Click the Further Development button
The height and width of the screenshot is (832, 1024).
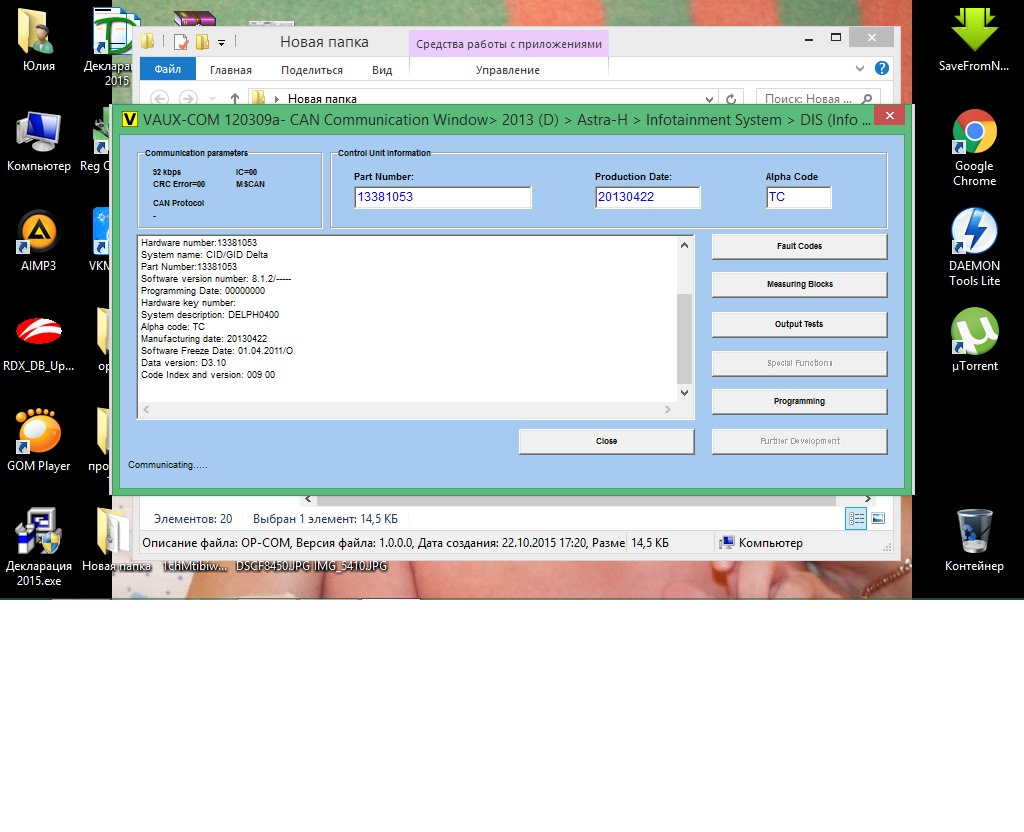coord(799,441)
